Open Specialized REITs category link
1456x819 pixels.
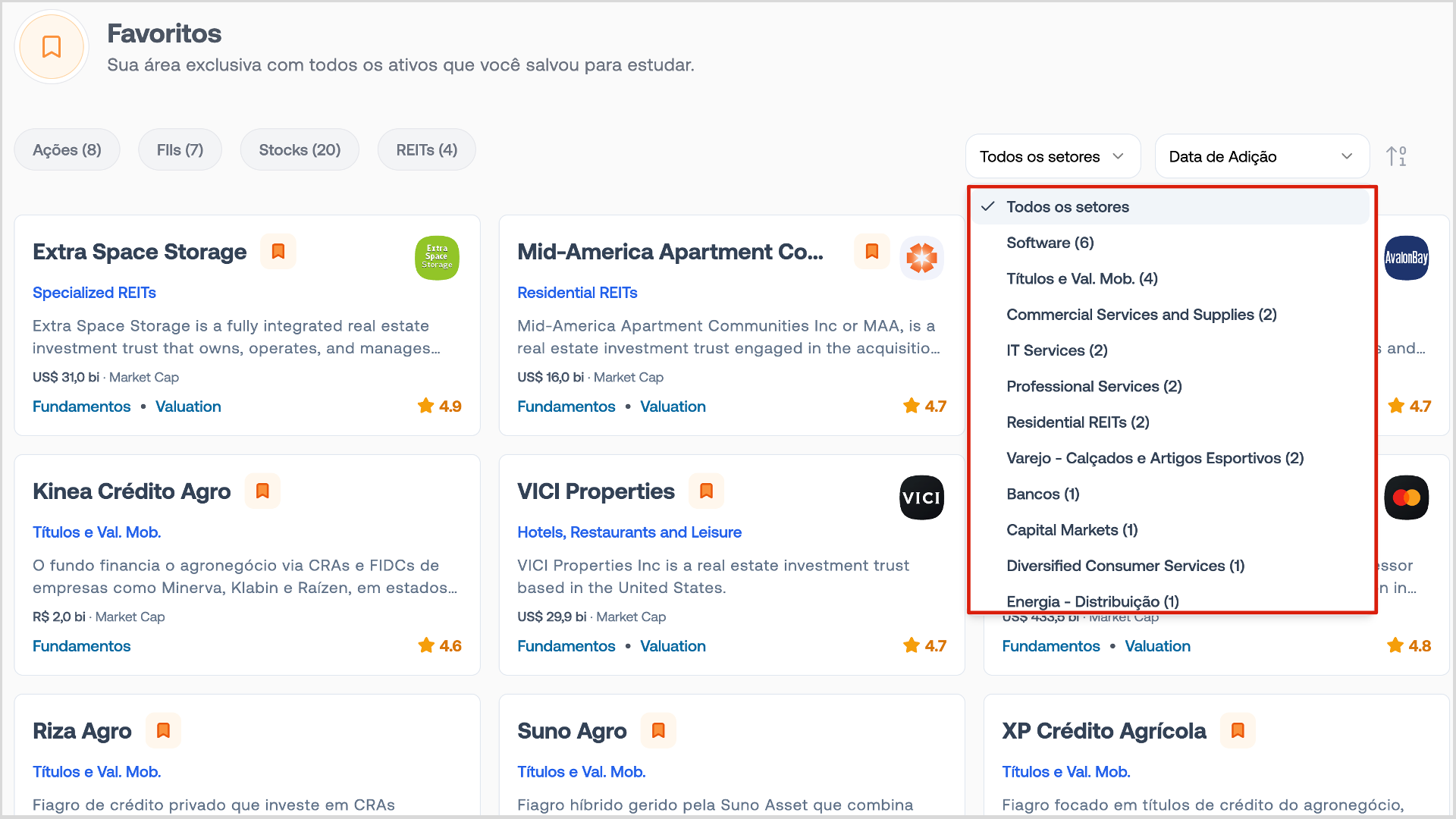click(94, 293)
